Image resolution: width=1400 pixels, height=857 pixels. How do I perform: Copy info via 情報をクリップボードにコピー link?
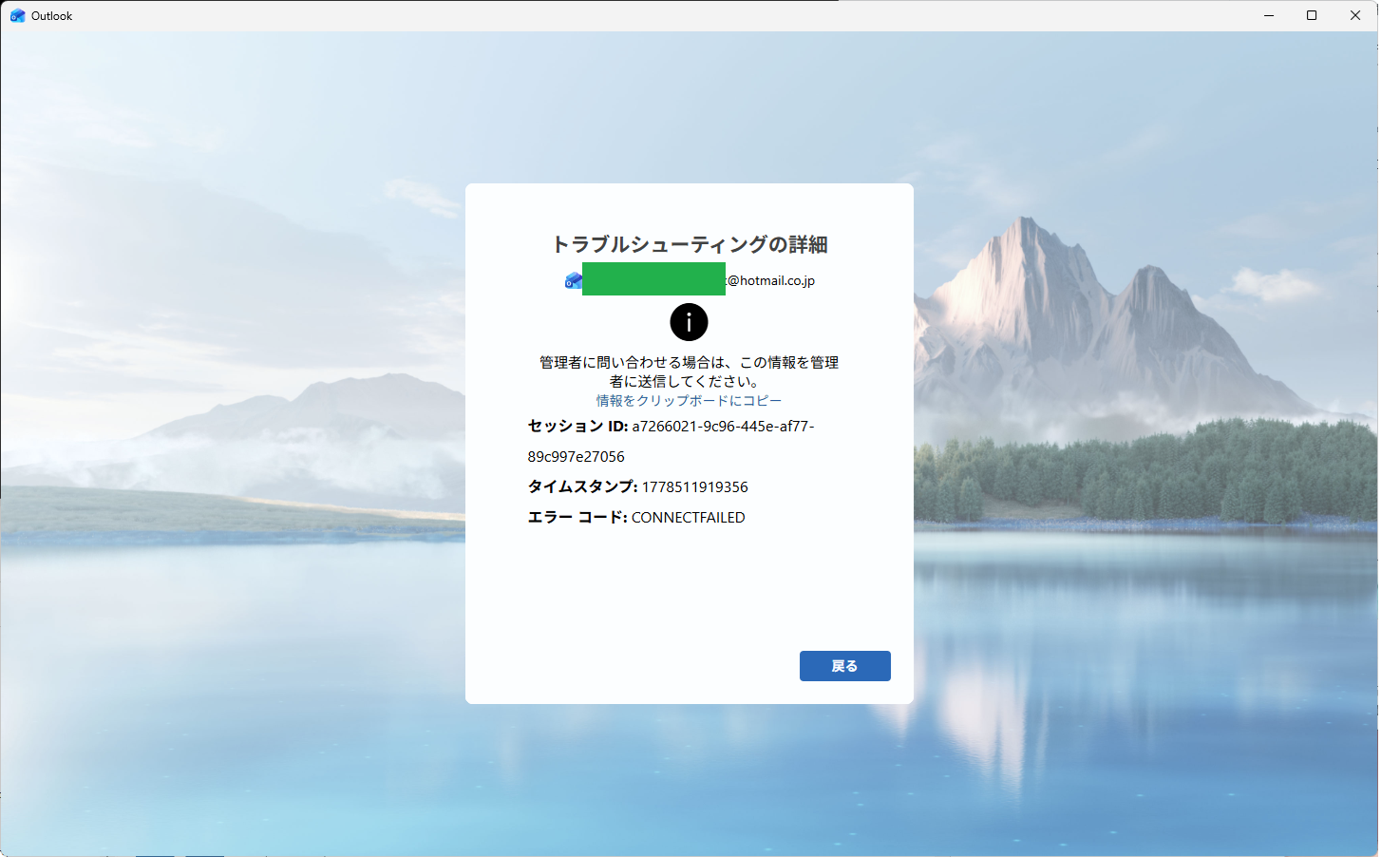(x=689, y=401)
